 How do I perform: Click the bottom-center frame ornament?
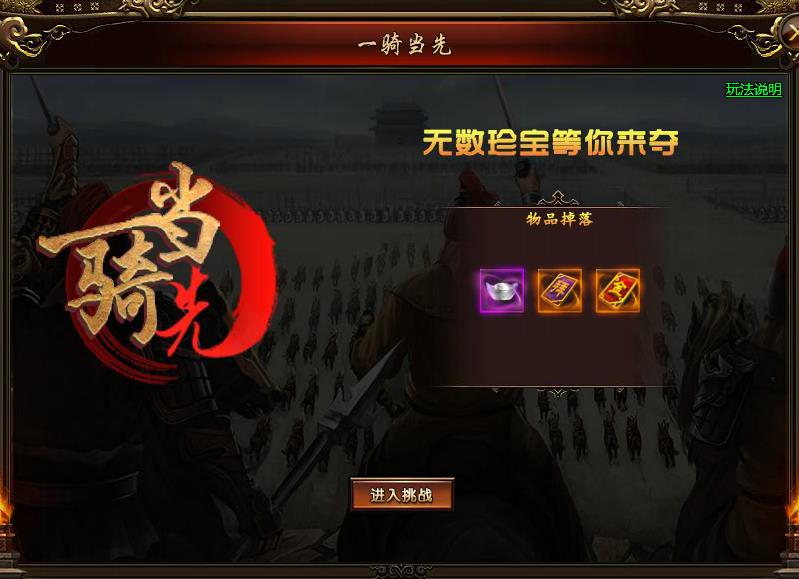pyautogui.click(x=401, y=571)
